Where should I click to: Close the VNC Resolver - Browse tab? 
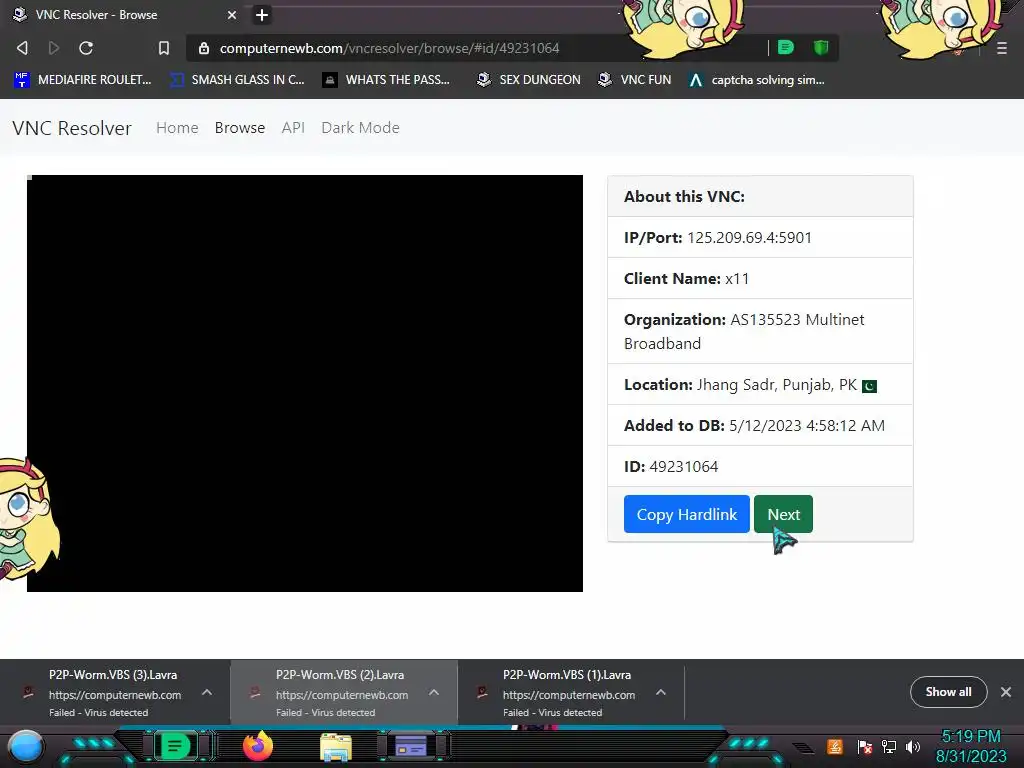pyautogui.click(x=232, y=14)
